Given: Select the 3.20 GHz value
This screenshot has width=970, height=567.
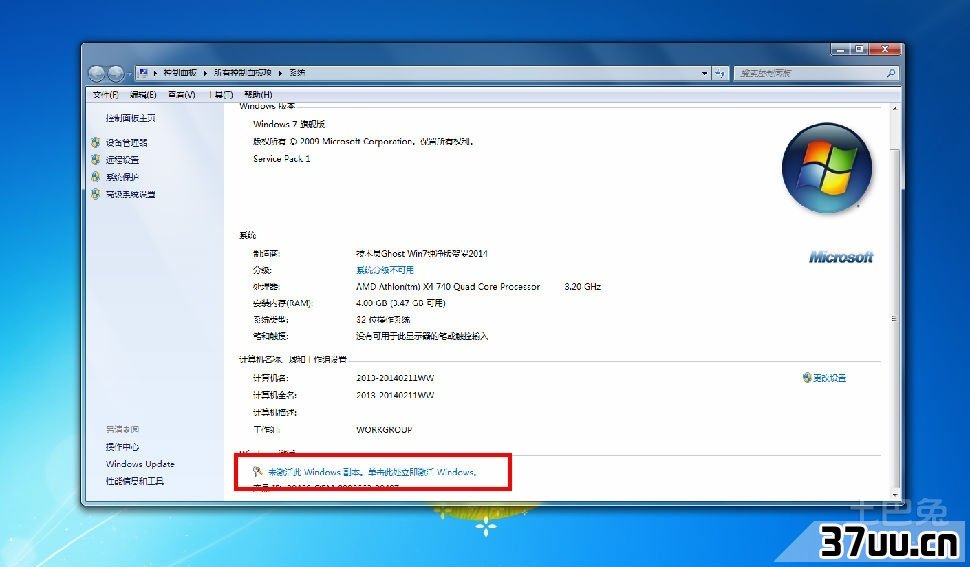Looking at the screenshot, I should pyautogui.click(x=583, y=287).
